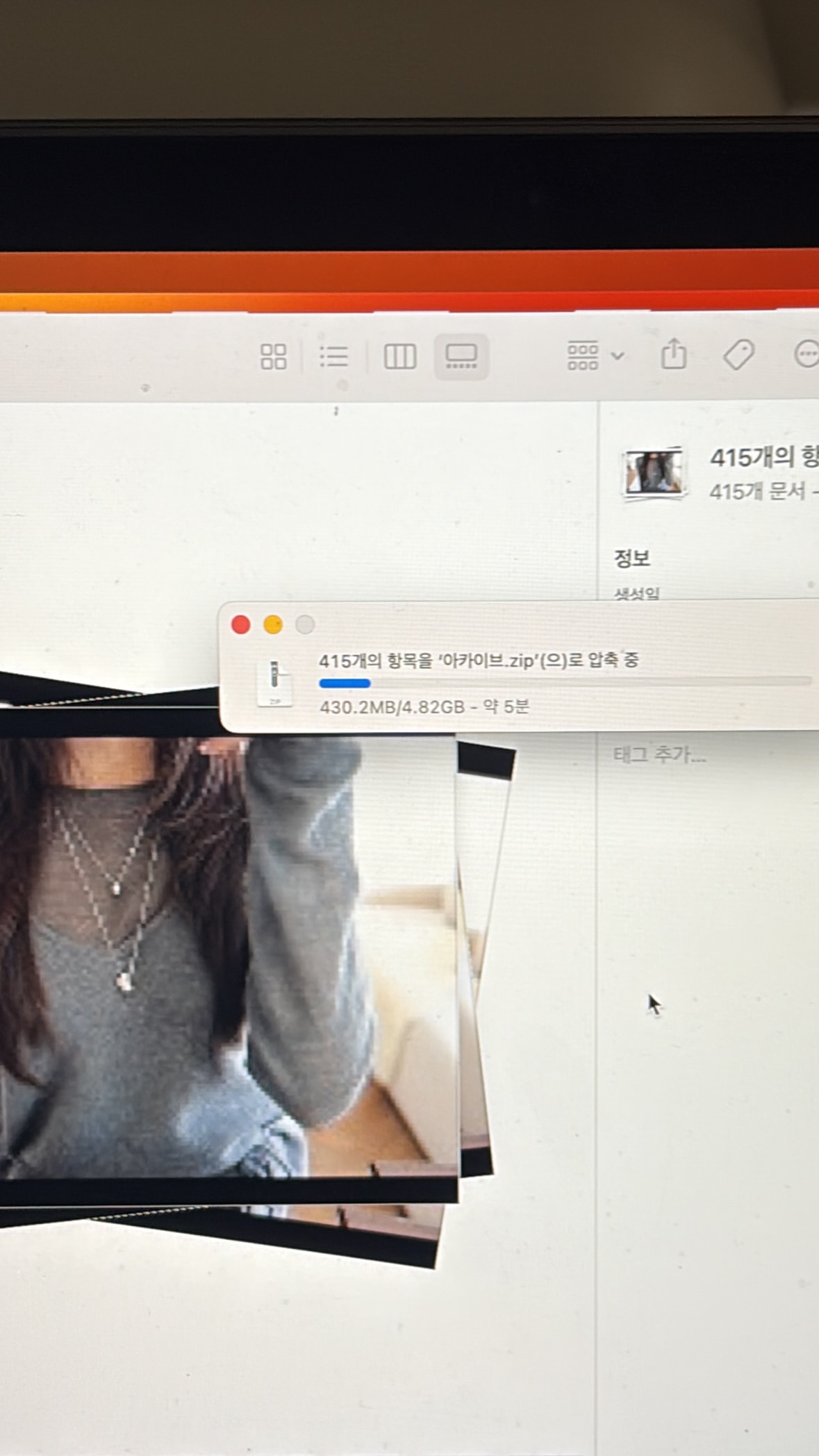
Task: Select the large preview photo of gray sweater
Action: [229, 959]
